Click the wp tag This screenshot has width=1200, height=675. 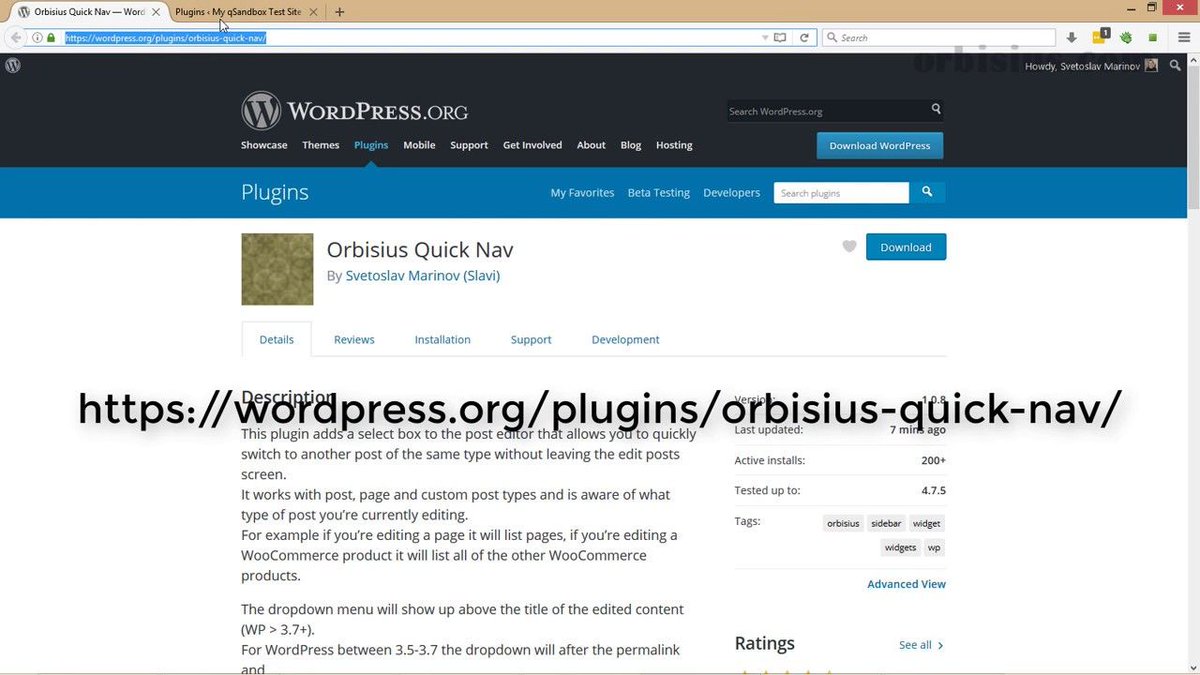(933, 547)
